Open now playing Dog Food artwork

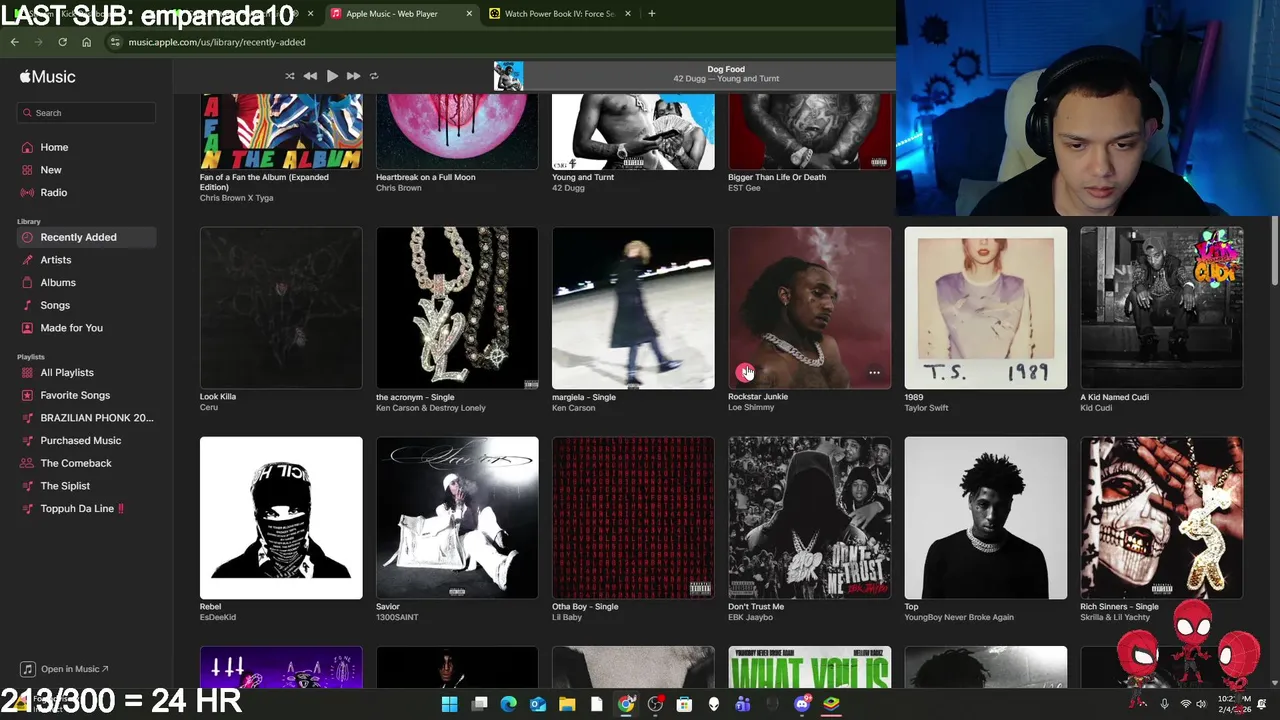[x=508, y=76]
